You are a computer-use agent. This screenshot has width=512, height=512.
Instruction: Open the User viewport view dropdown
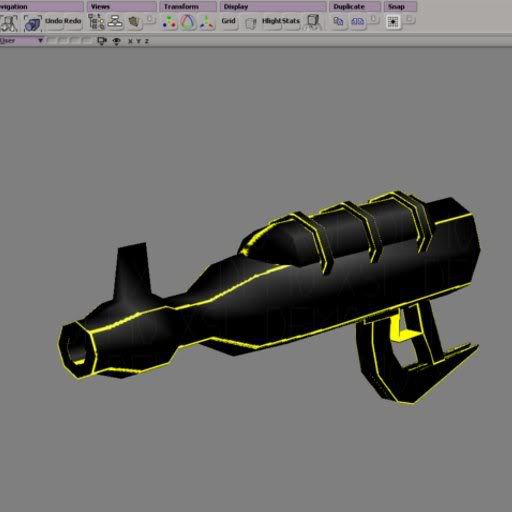22,41
